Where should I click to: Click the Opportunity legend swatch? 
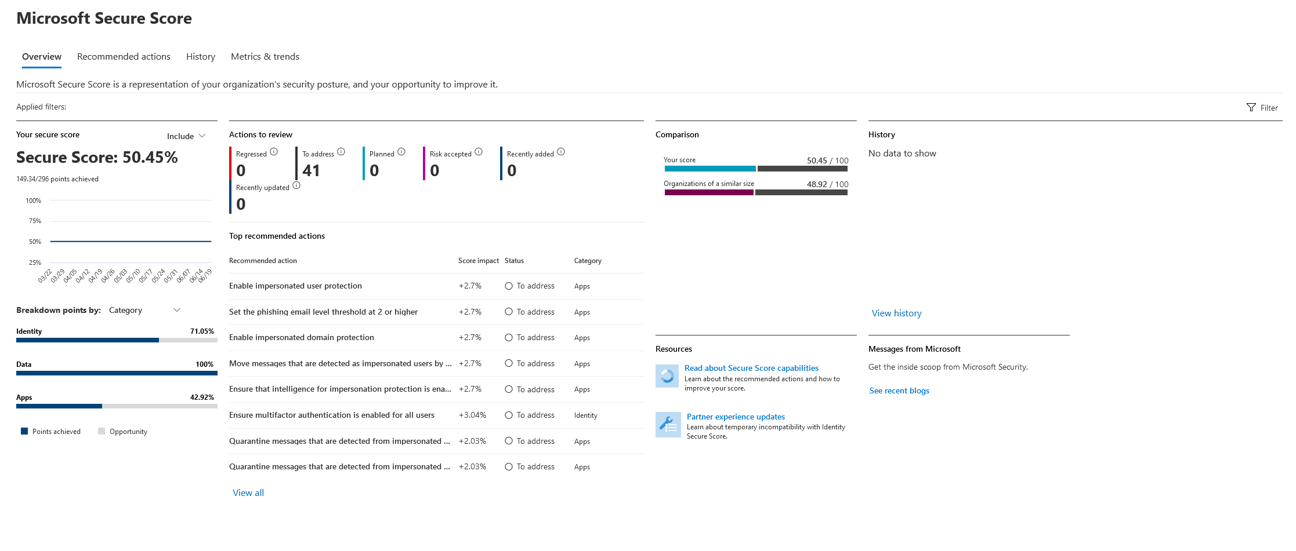tap(101, 432)
